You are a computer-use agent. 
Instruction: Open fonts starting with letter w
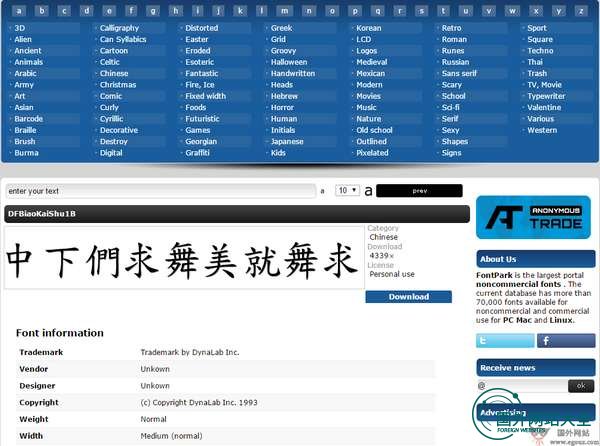coord(512,11)
